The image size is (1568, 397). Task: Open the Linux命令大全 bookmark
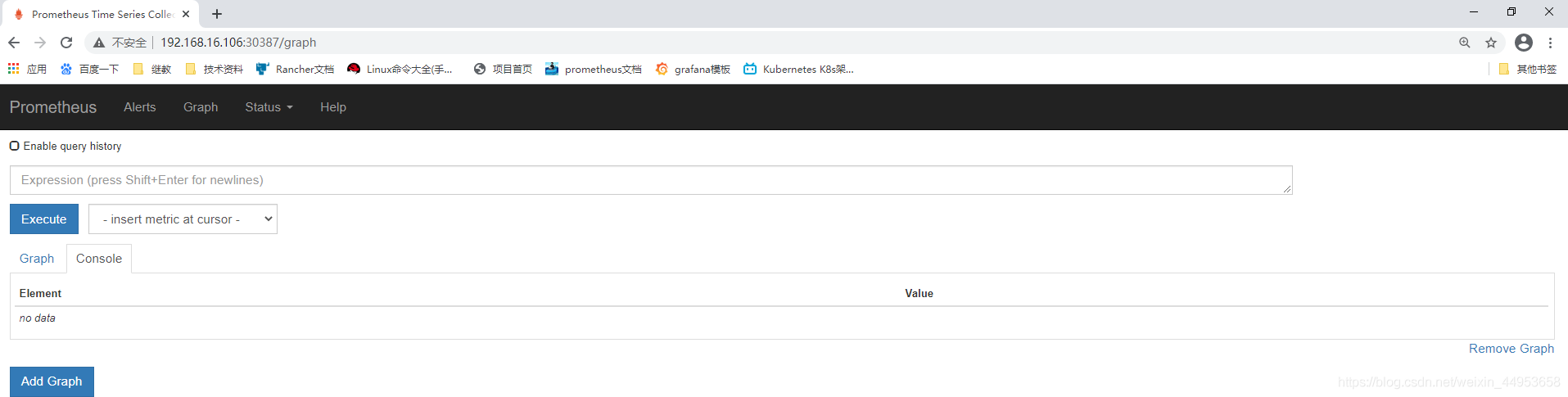[x=400, y=69]
